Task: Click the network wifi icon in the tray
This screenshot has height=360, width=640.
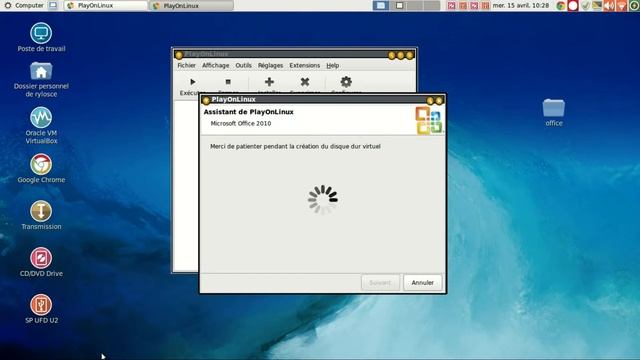Action: (621, 6)
